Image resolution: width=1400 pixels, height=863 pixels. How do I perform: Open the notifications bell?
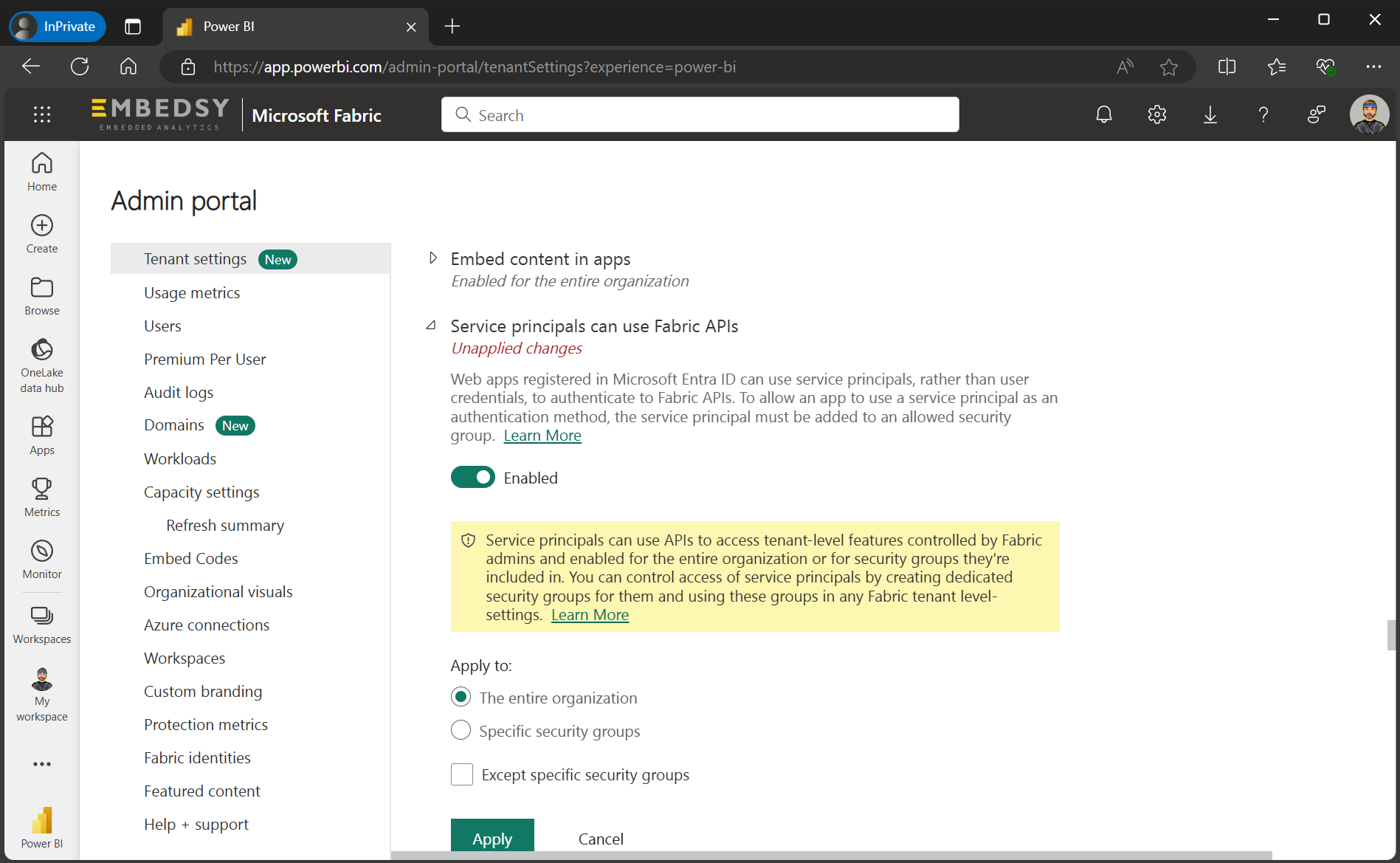pyautogui.click(x=1103, y=114)
